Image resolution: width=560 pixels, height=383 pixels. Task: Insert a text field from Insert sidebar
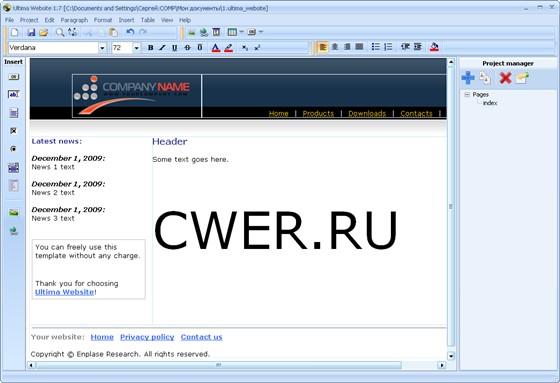coord(14,94)
